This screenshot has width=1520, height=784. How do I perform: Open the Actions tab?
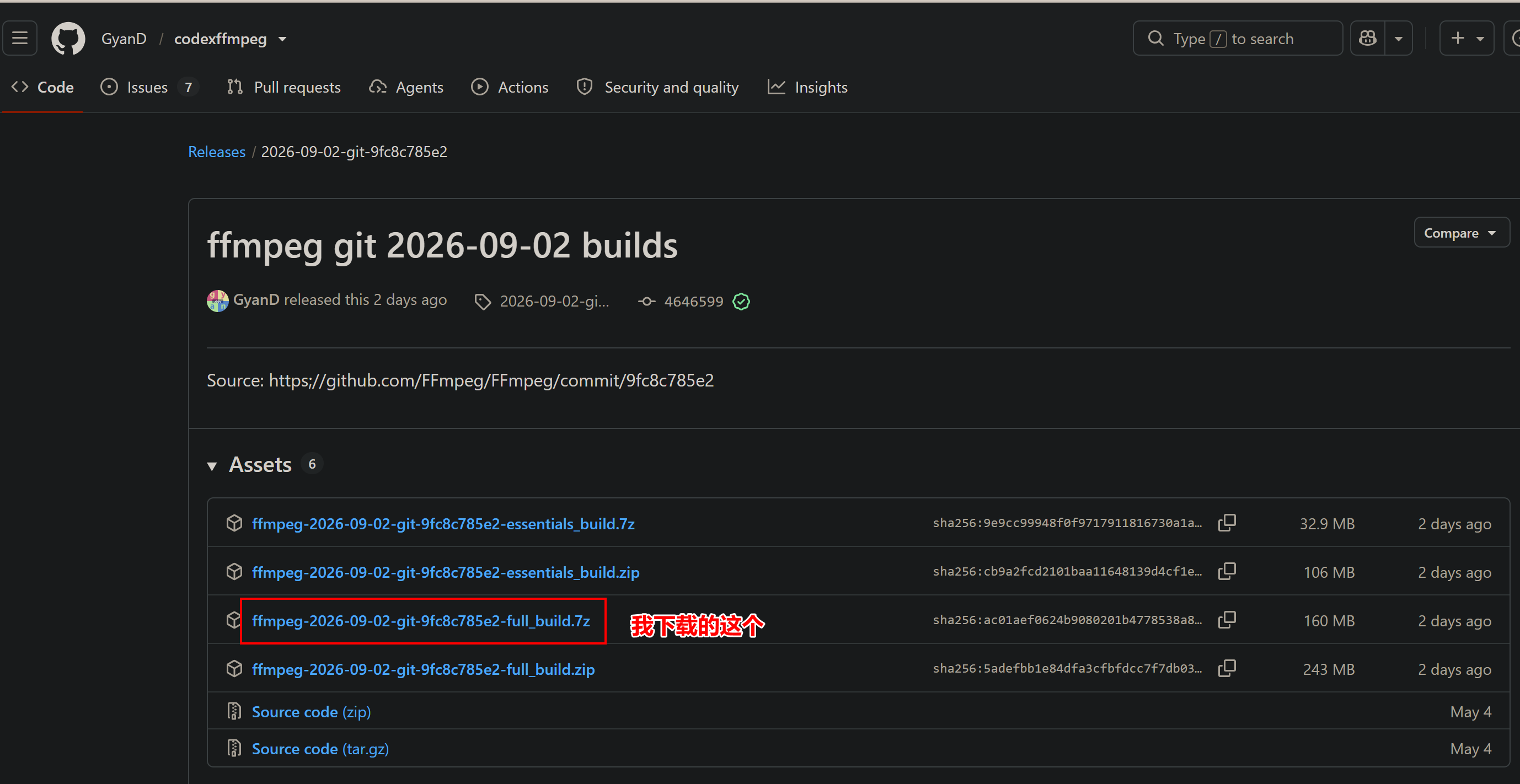pyautogui.click(x=510, y=87)
